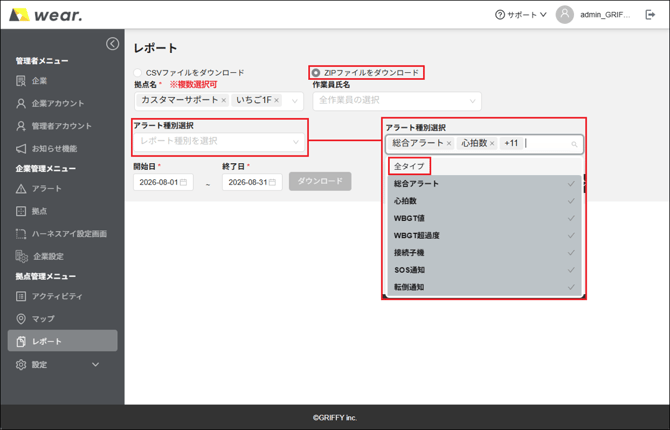Image resolution: width=670 pixels, height=430 pixels.
Task: Open the 管理者アカウント menu item
Action: coord(62,126)
